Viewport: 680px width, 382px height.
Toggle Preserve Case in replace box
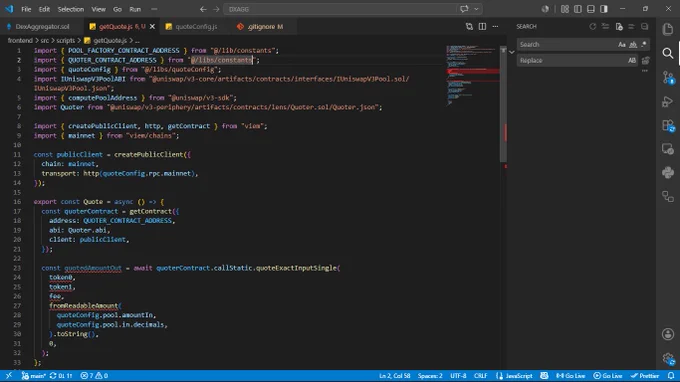pyautogui.click(x=632, y=60)
